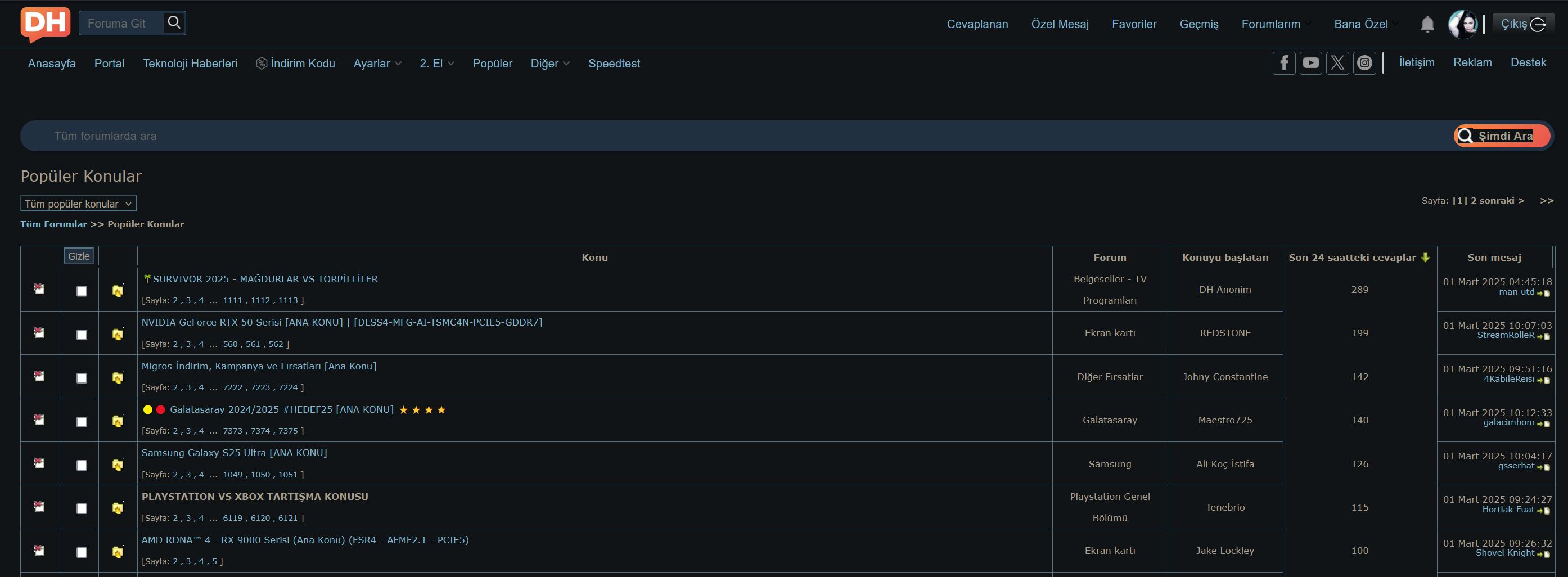Click folder icon in NVIDIA RTX 50 row
This screenshot has width=1568, height=577.
point(118,334)
